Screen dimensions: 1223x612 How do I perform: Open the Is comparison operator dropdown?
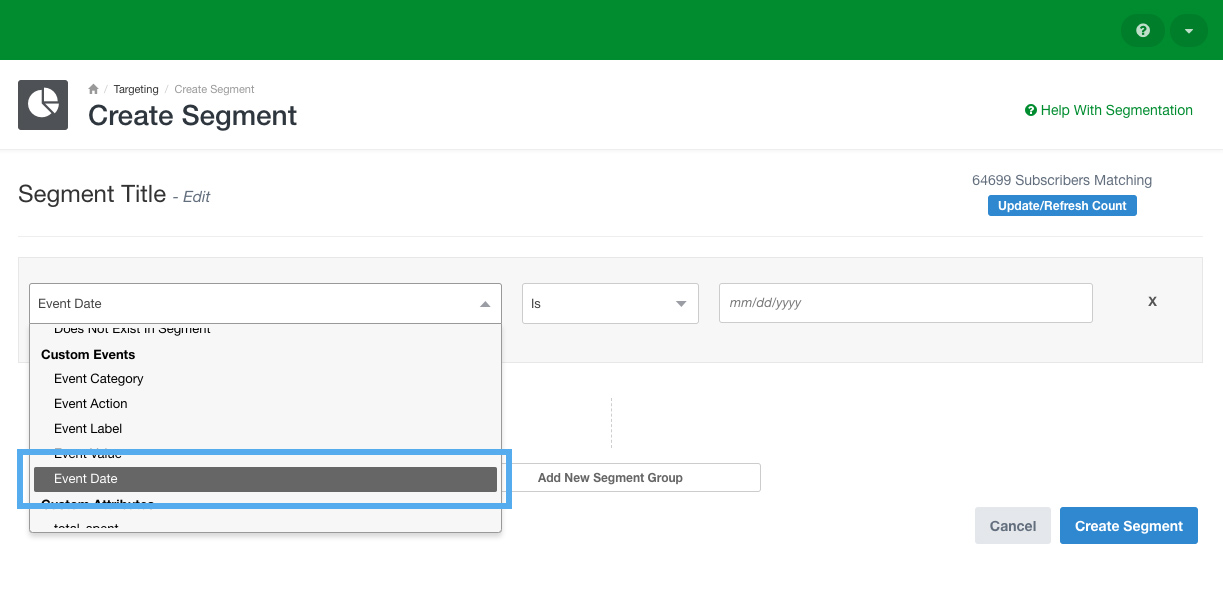(x=610, y=303)
